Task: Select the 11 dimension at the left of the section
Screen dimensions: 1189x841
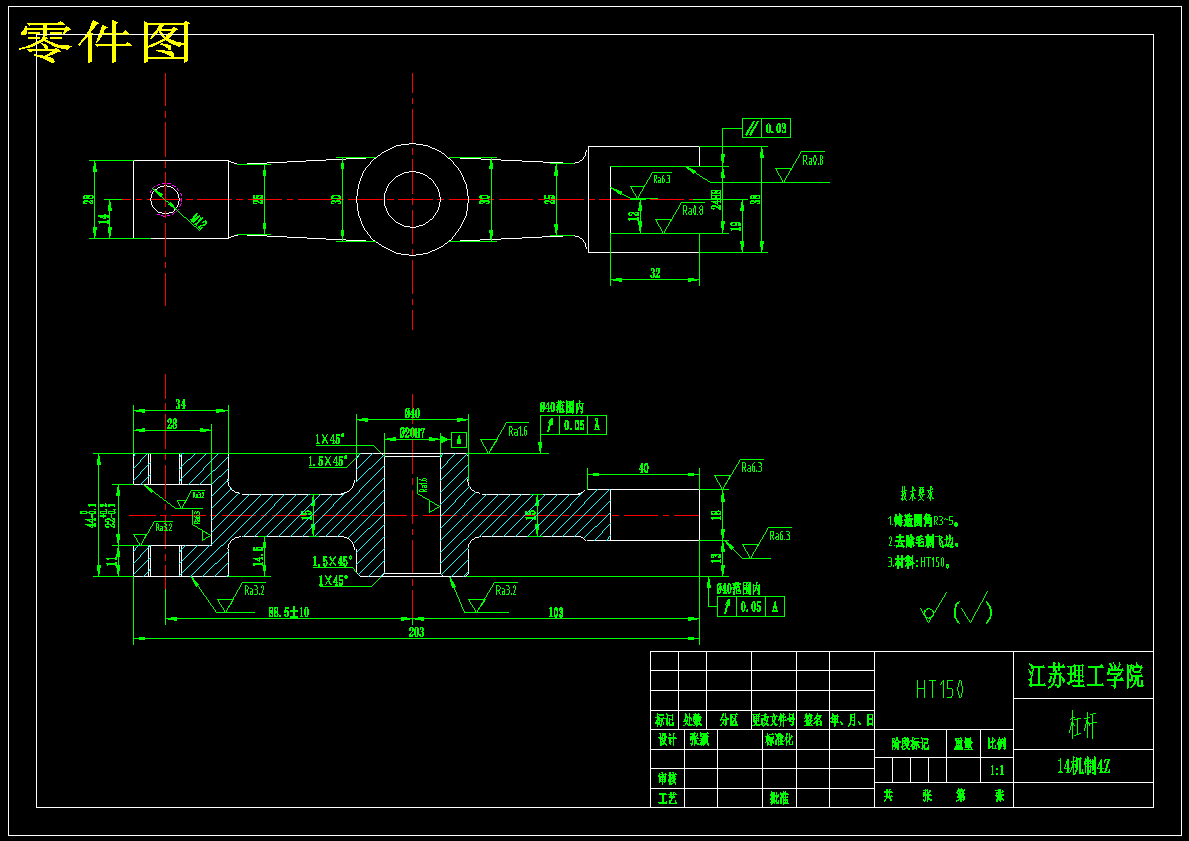Action: click(111, 562)
